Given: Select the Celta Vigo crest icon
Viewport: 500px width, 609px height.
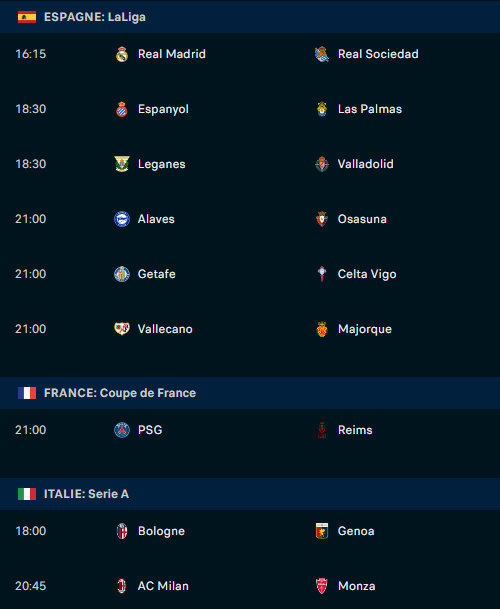Looking at the screenshot, I should point(322,274).
